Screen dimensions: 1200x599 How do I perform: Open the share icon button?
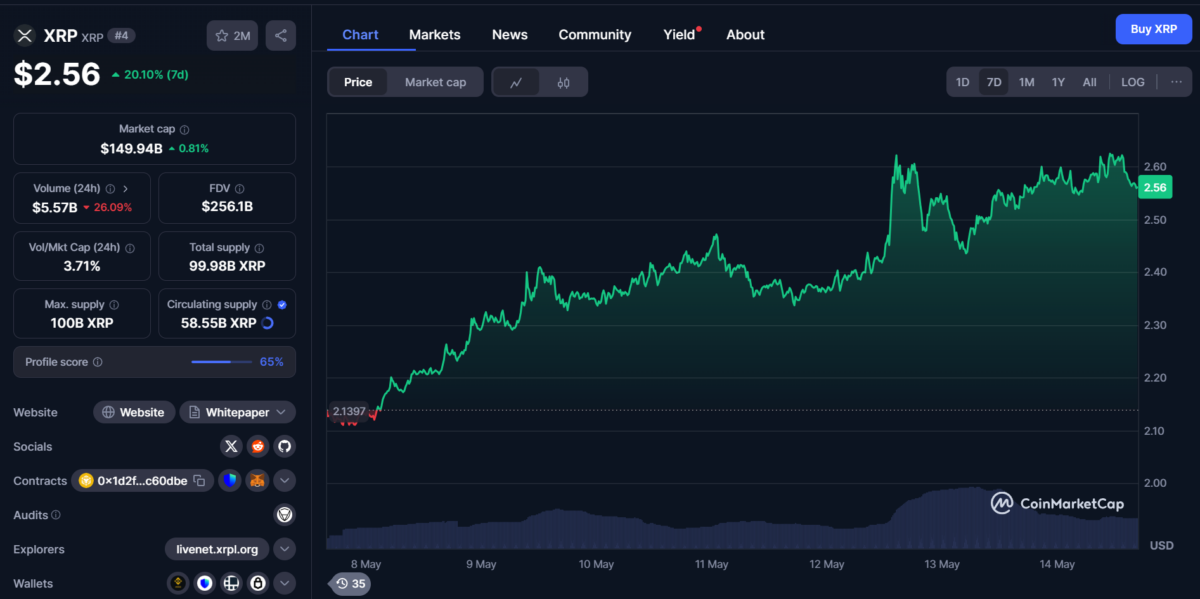coord(280,36)
